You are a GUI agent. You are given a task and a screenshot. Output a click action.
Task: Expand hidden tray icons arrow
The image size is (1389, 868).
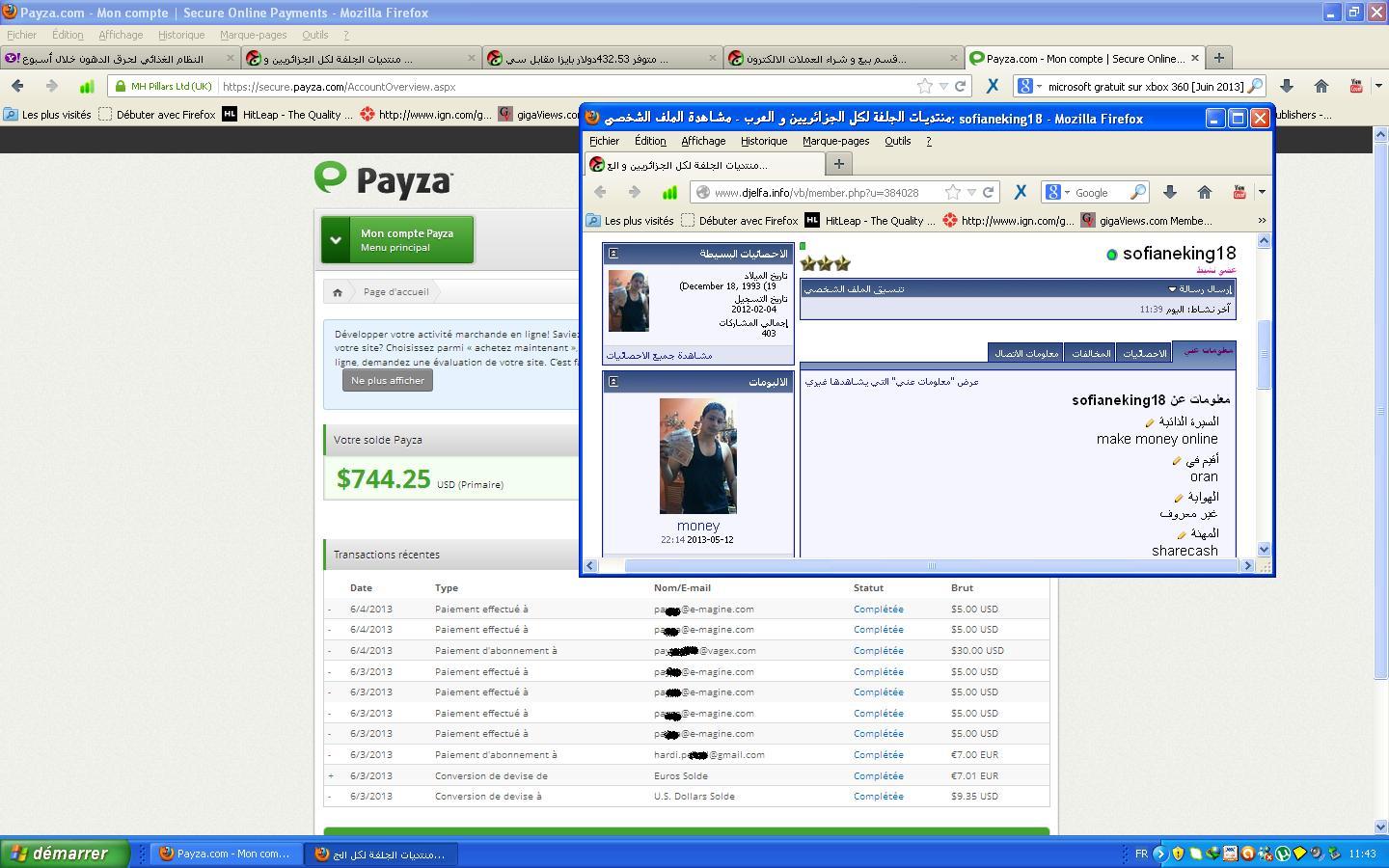[1159, 854]
